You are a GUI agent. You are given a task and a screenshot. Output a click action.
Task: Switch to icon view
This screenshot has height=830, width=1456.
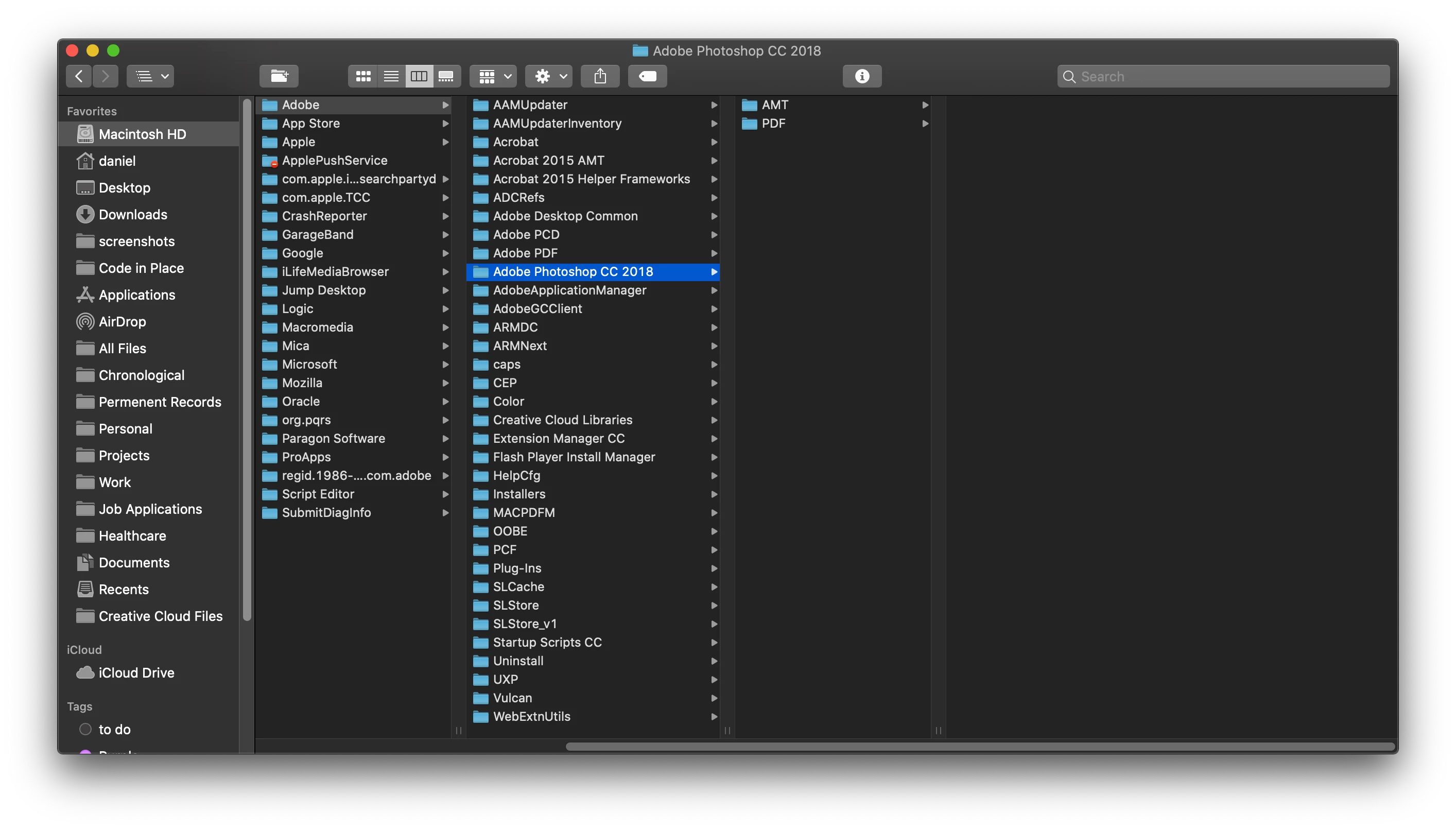363,76
